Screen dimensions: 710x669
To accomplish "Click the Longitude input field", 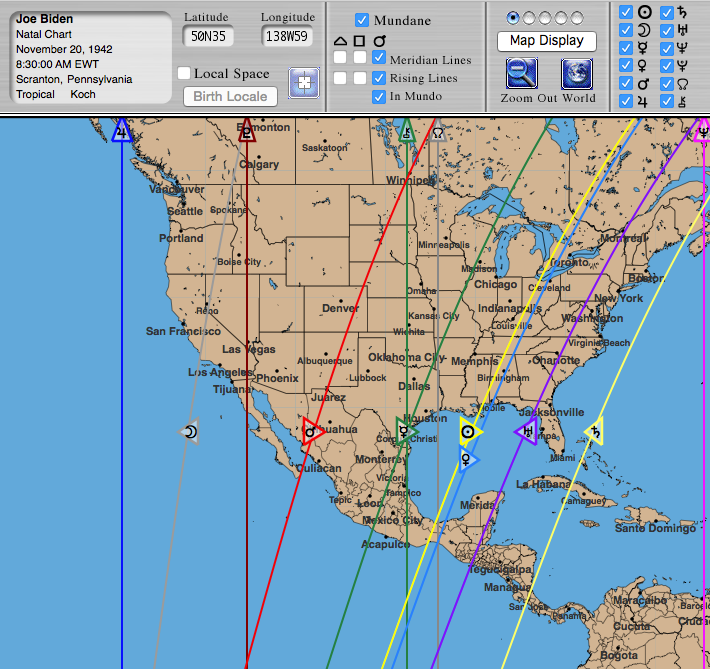I will pos(286,36).
